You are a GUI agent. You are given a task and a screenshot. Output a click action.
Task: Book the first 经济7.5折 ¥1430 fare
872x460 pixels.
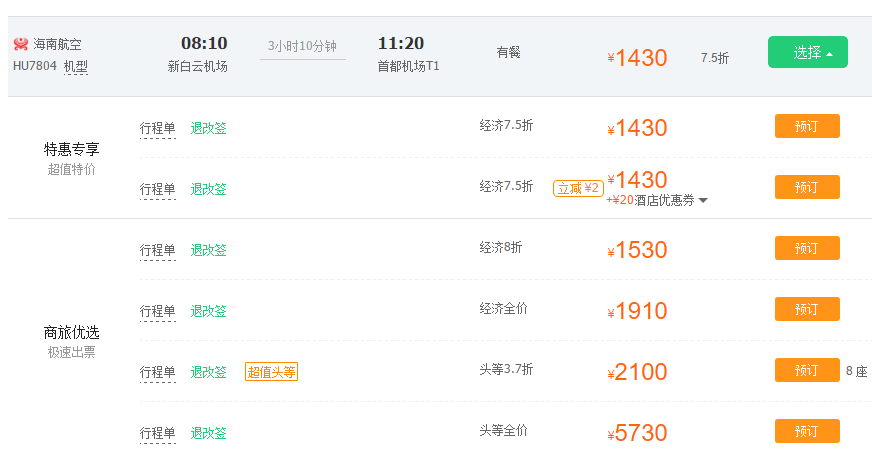(807, 126)
